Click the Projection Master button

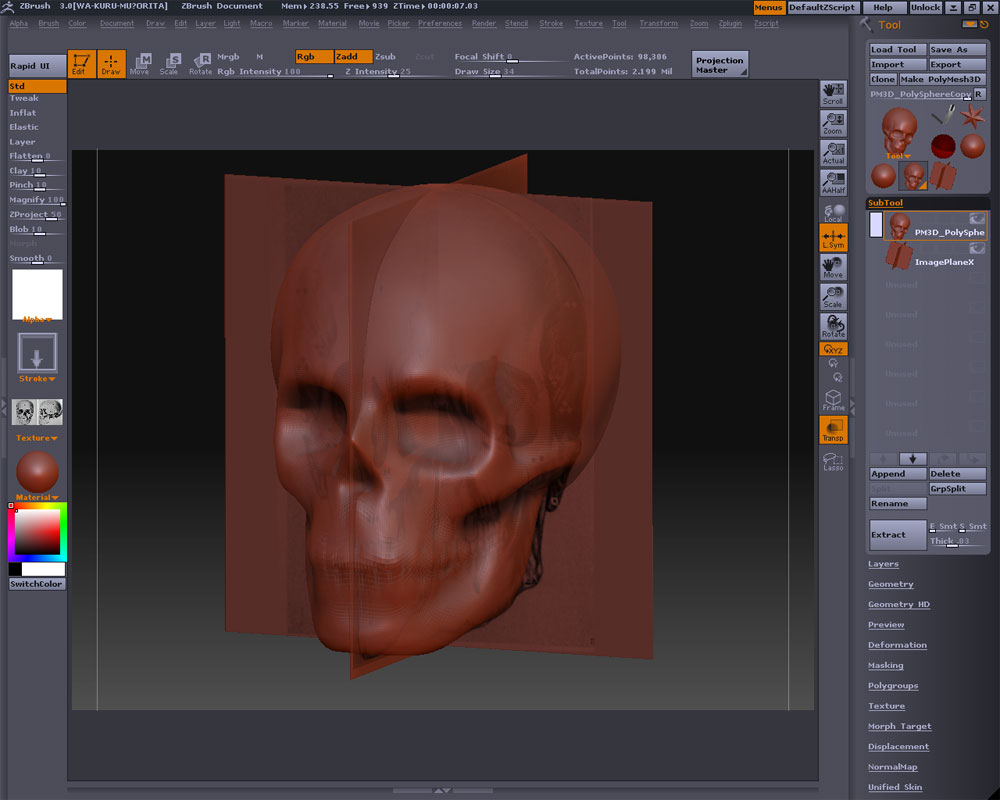[x=720, y=65]
